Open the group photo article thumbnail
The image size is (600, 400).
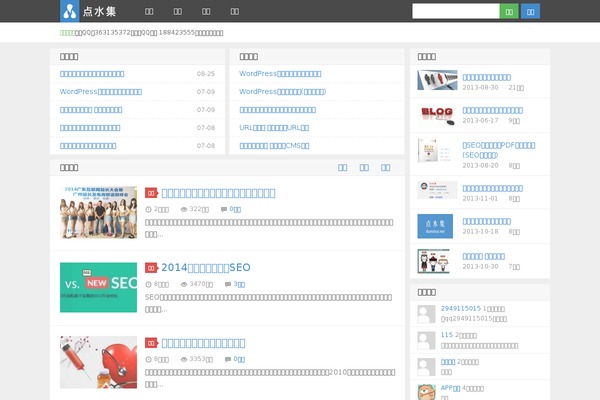click(98, 211)
